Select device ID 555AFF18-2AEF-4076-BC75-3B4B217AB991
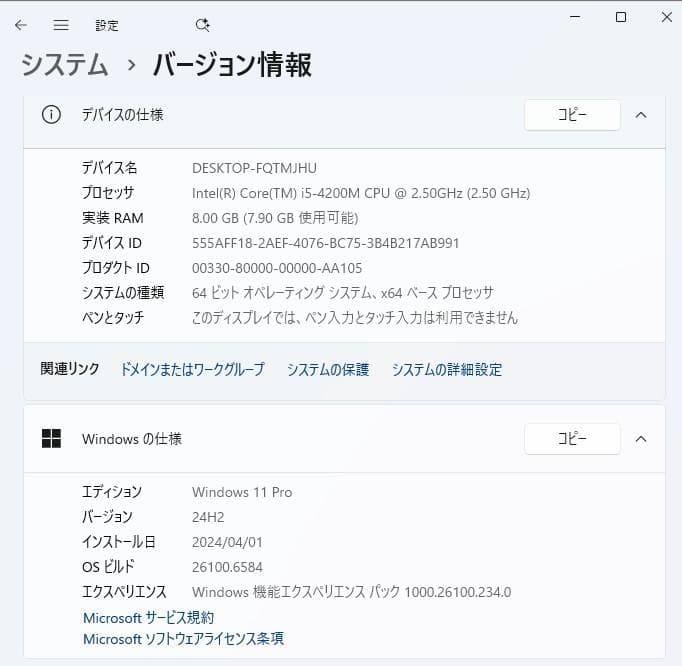682x666 pixels. 325,243
